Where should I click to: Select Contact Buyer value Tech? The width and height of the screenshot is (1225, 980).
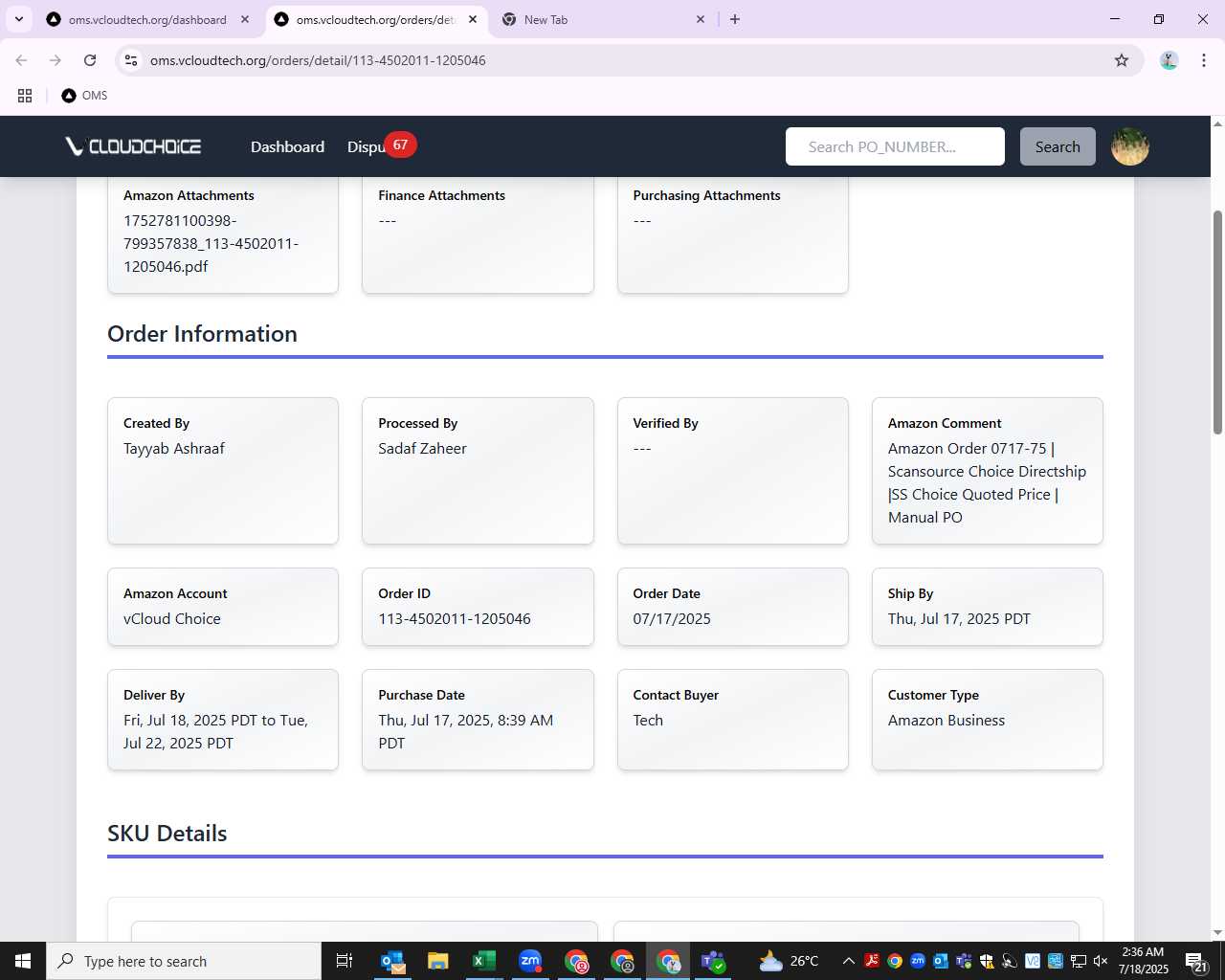648,720
